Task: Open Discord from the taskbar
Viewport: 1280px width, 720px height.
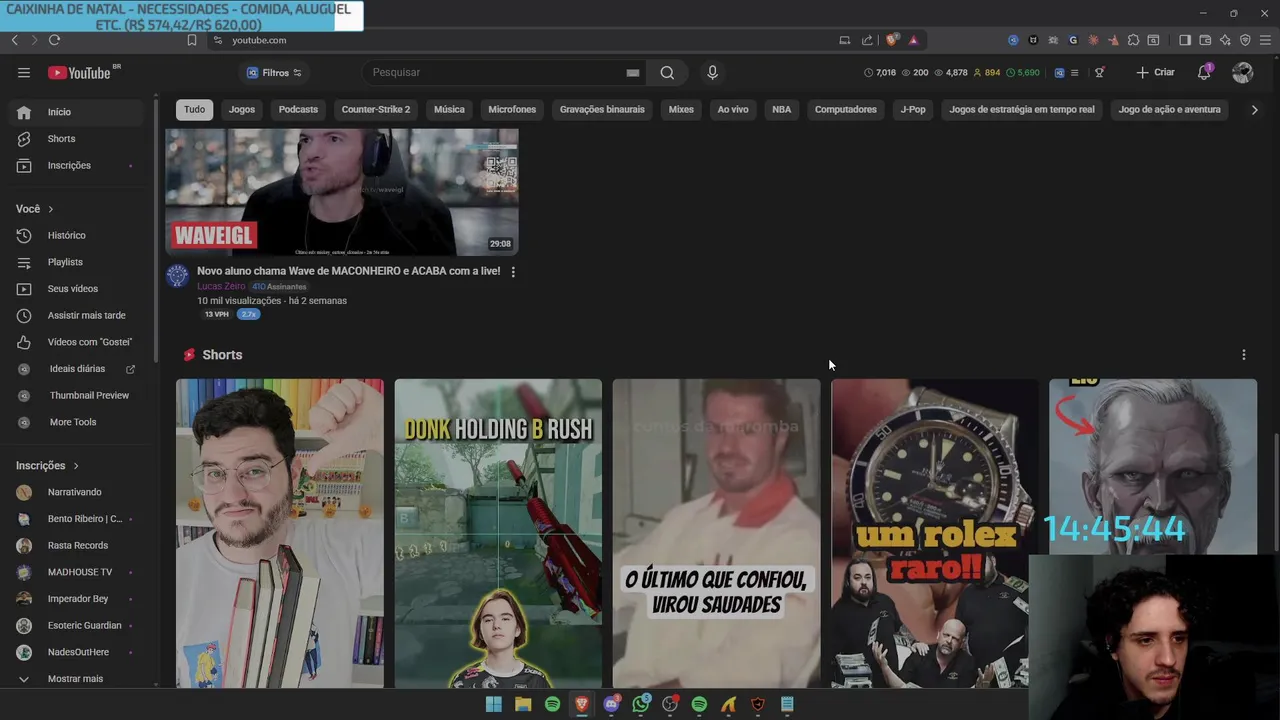Action: (x=611, y=704)
